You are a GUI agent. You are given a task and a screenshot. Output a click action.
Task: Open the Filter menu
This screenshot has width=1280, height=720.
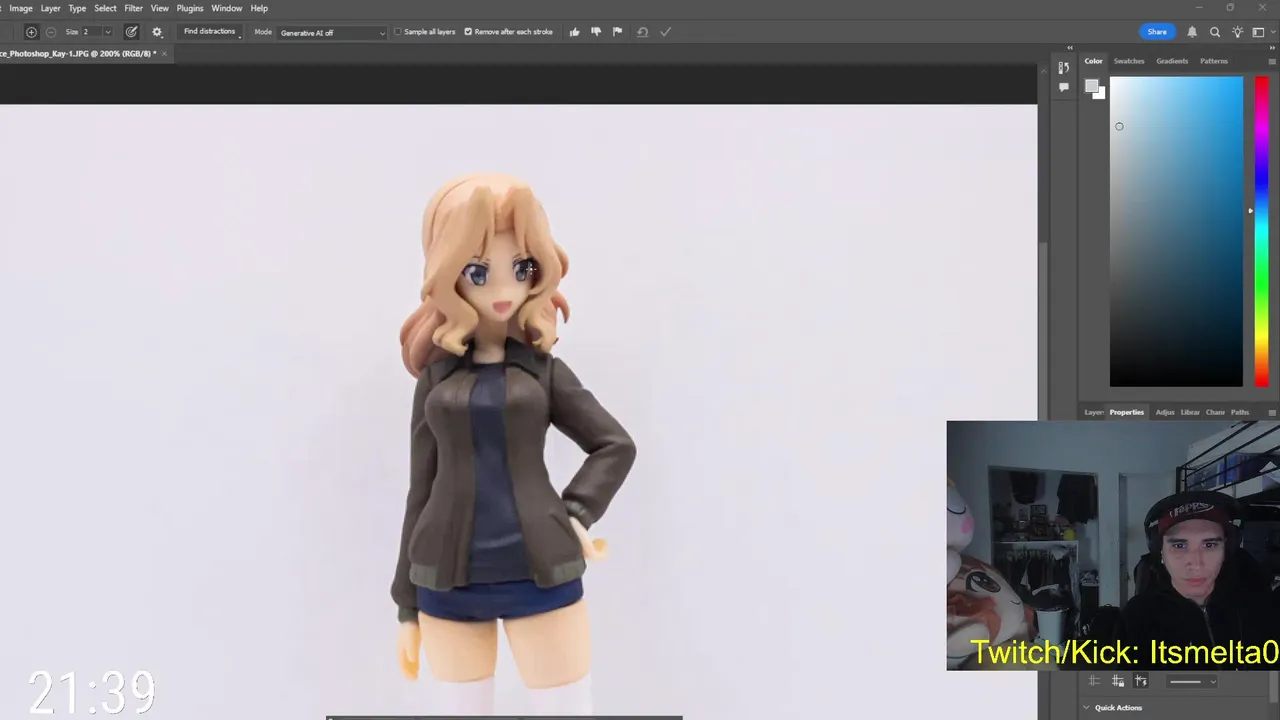pyautogui.click(x=133, y=8)
